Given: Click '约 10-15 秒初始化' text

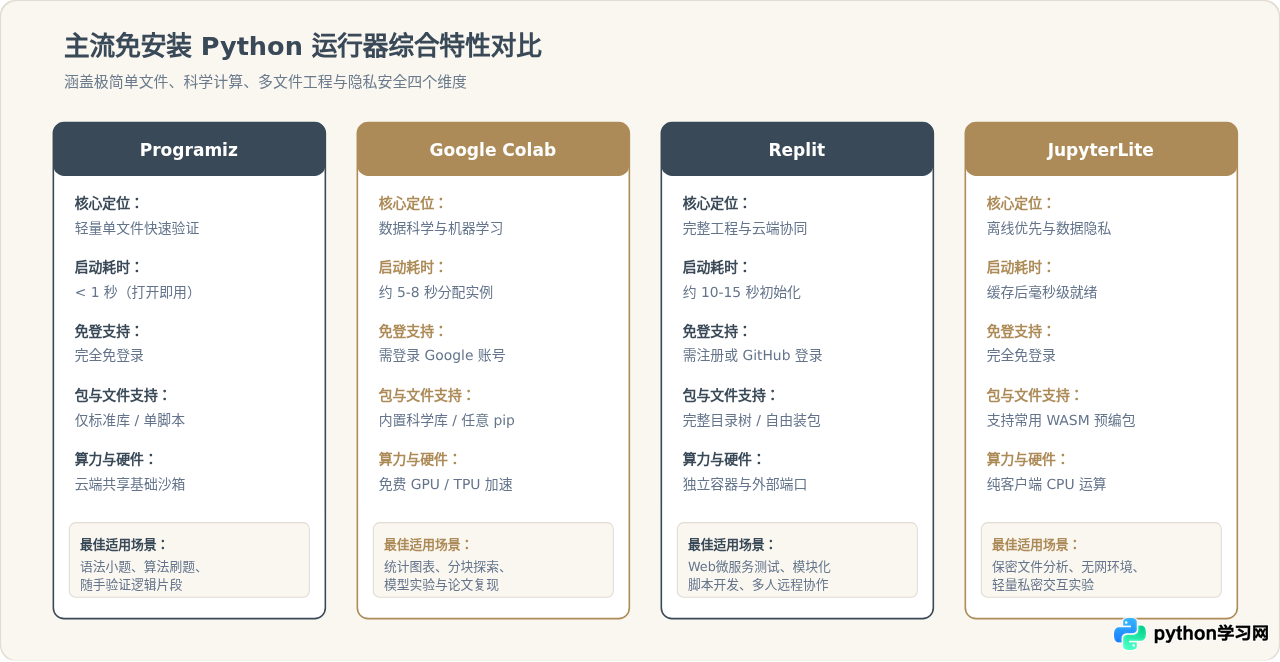Looking at the screenshot, I should [x=742, y=292].
